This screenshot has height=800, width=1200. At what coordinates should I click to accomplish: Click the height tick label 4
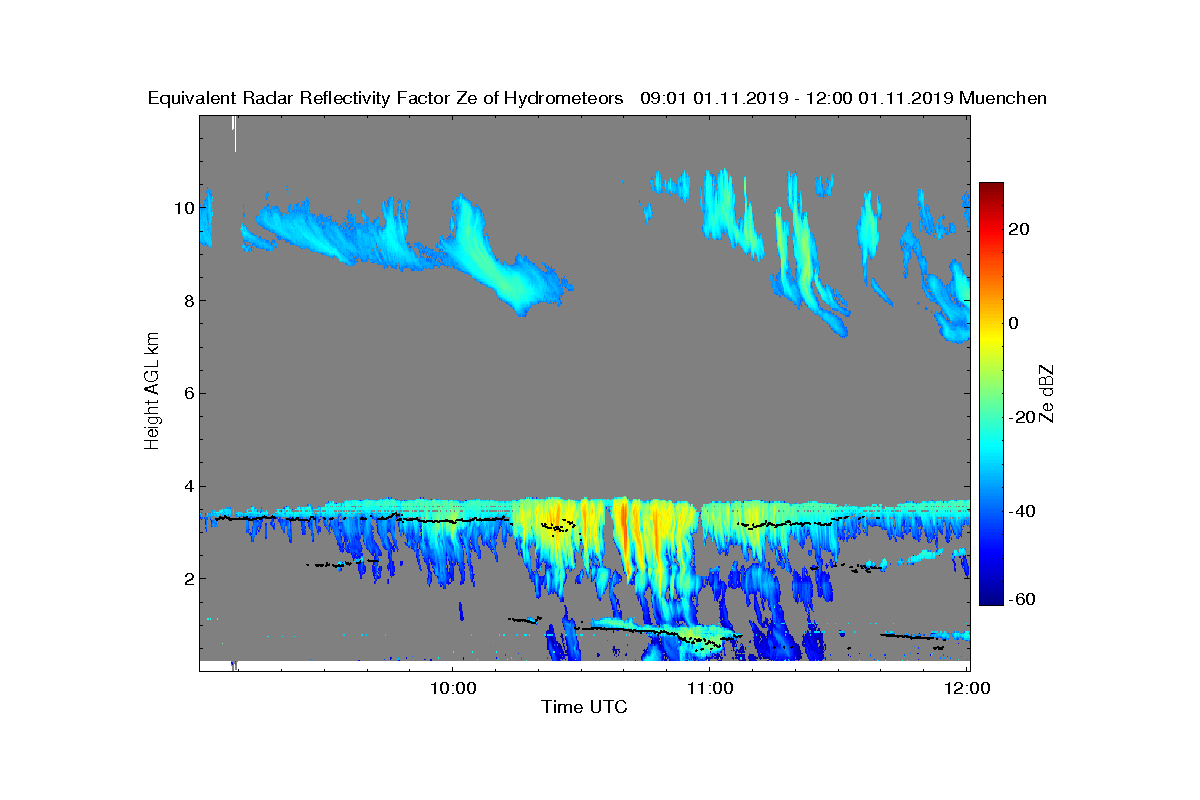point(189,486)
